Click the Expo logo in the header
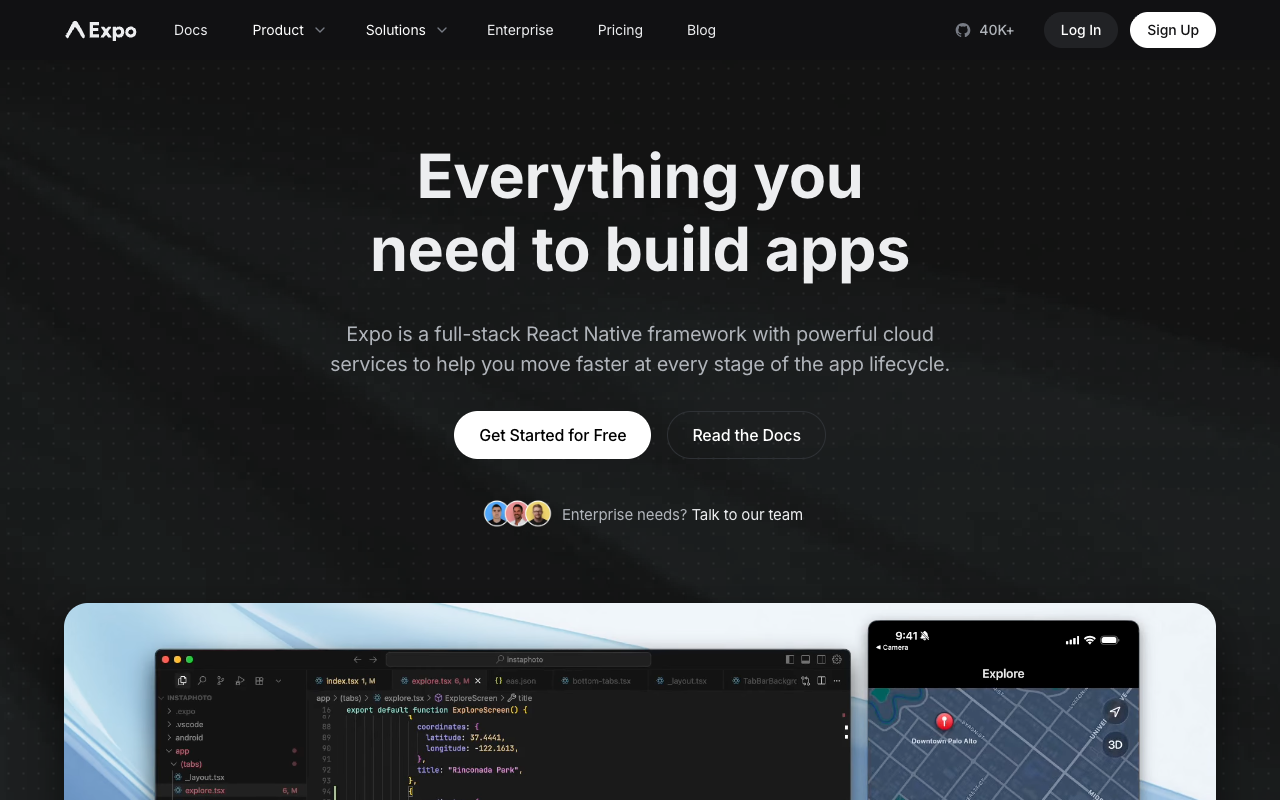The height and width of the screenshot is (800, 1280). [101, 30]
